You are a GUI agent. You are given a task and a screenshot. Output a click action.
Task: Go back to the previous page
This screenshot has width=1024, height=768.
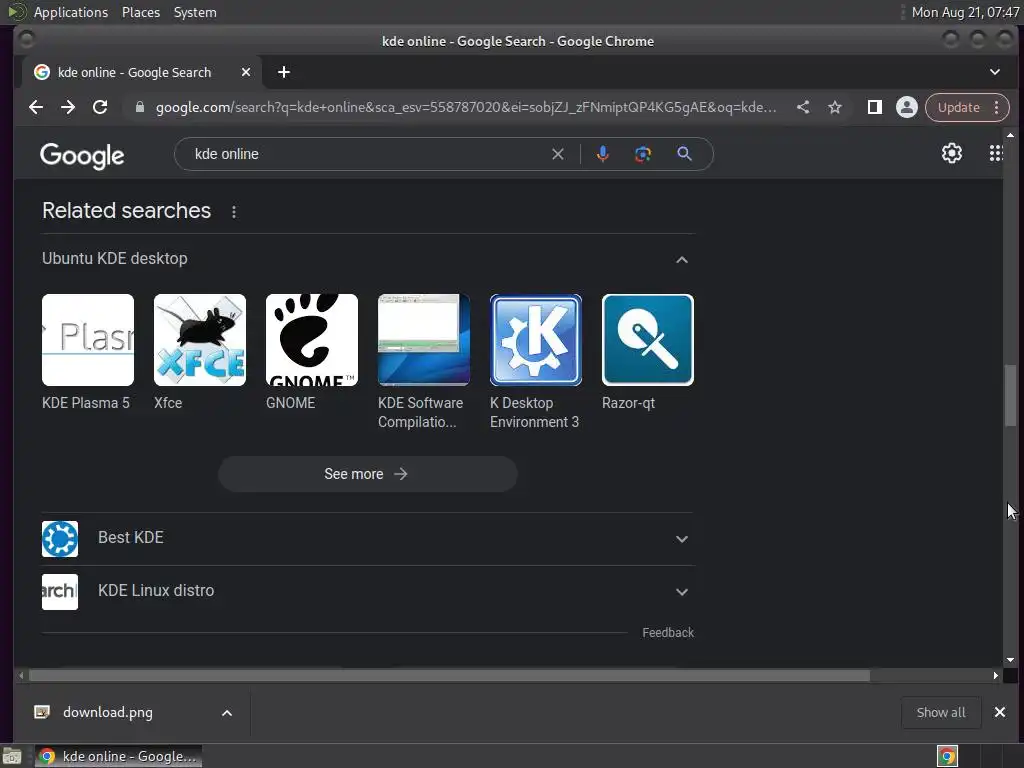pos(36,107)
